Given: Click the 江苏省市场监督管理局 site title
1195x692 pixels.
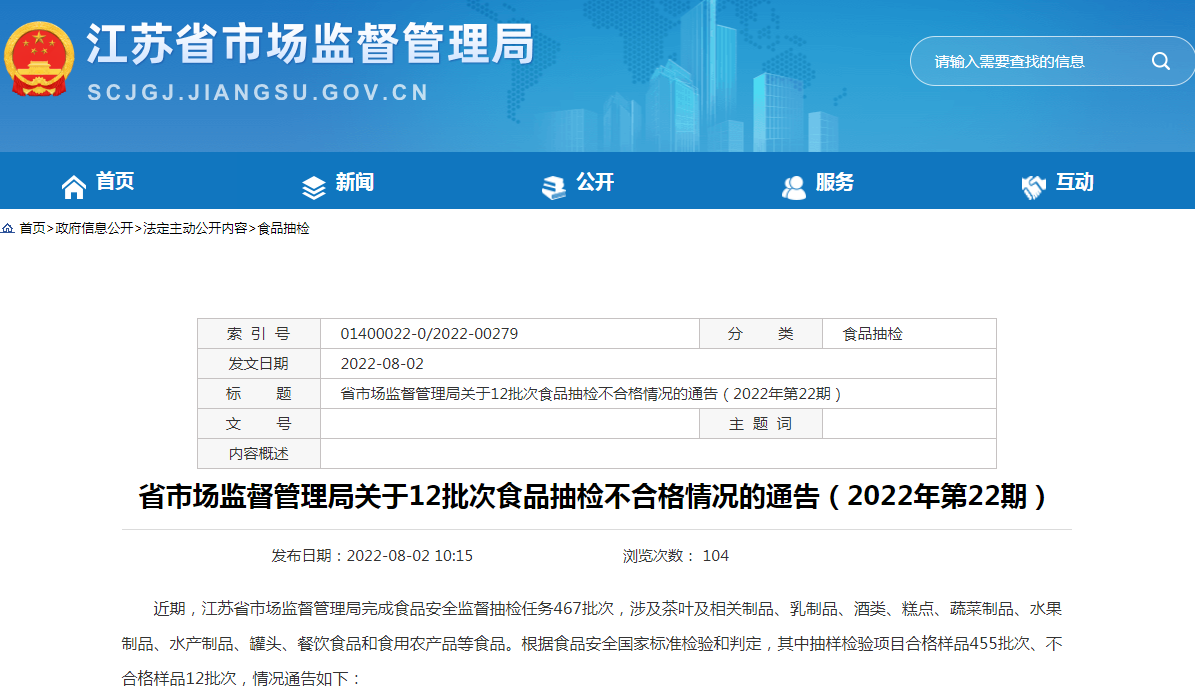Looking at the screenshot, I should (x=311, y=44).
